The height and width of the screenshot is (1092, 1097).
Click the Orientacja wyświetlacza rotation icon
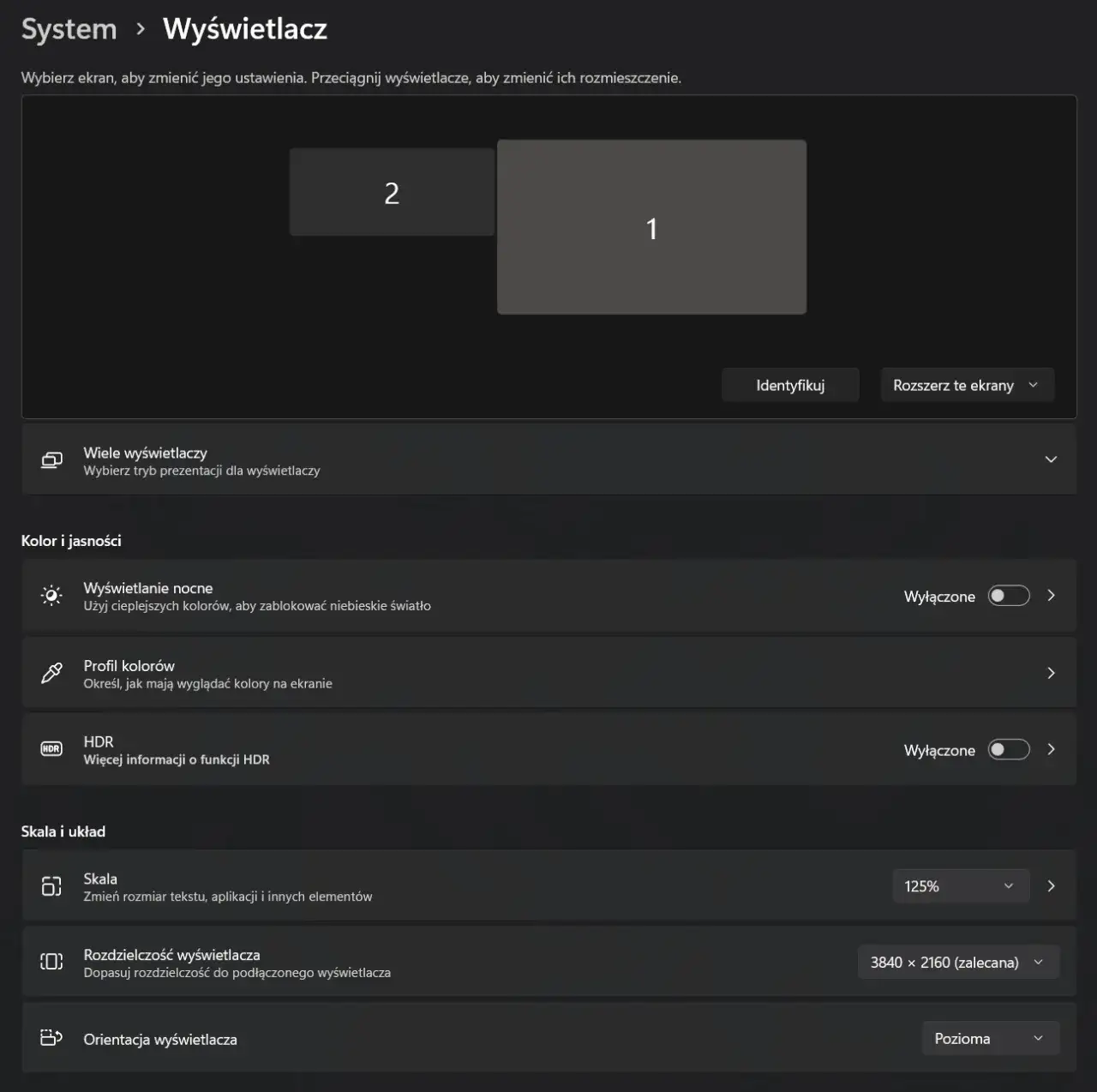pyautogui.click(x=51, y=1037)
